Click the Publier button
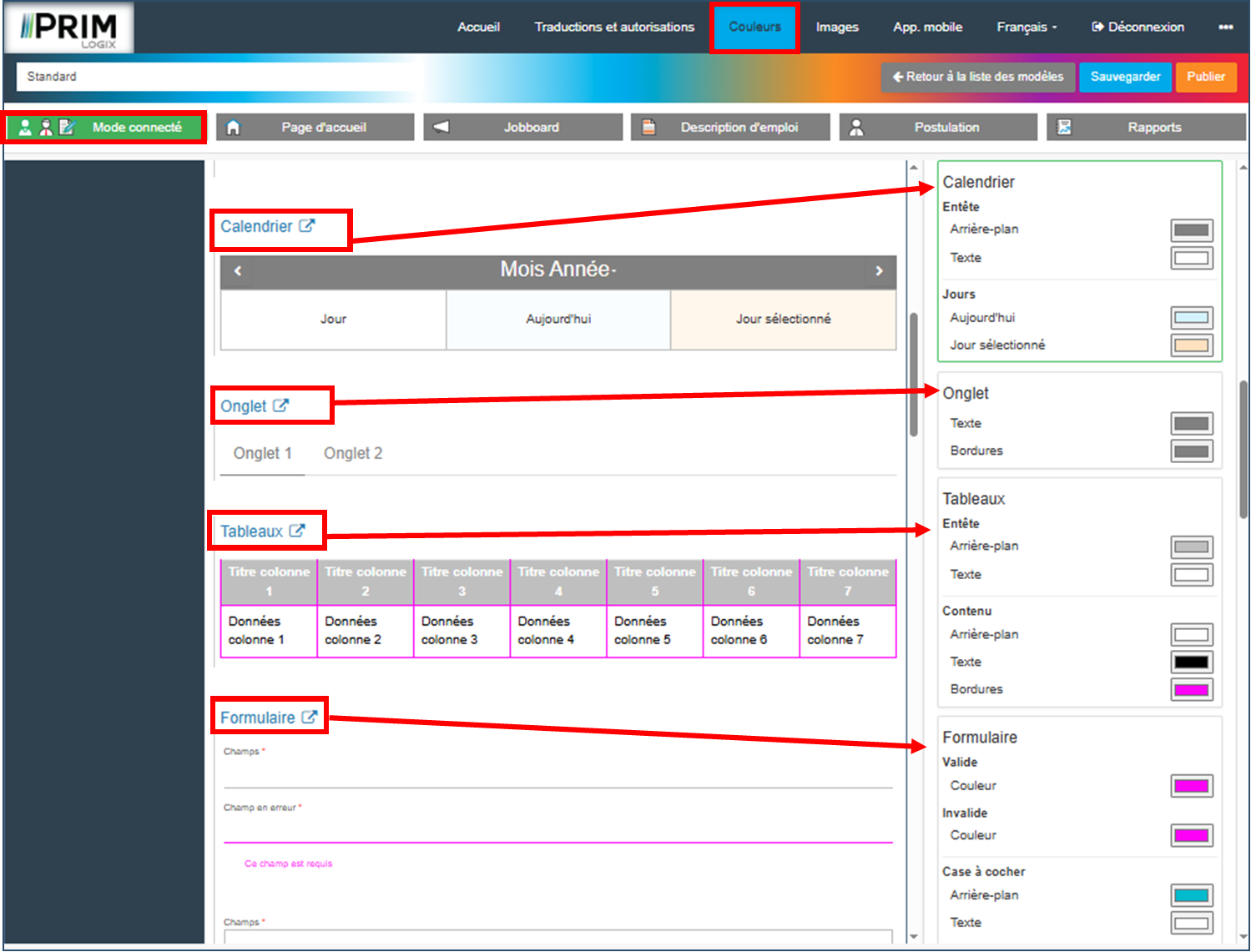Viewport: 1251px width, 952px height. [x=1206, y=77]
